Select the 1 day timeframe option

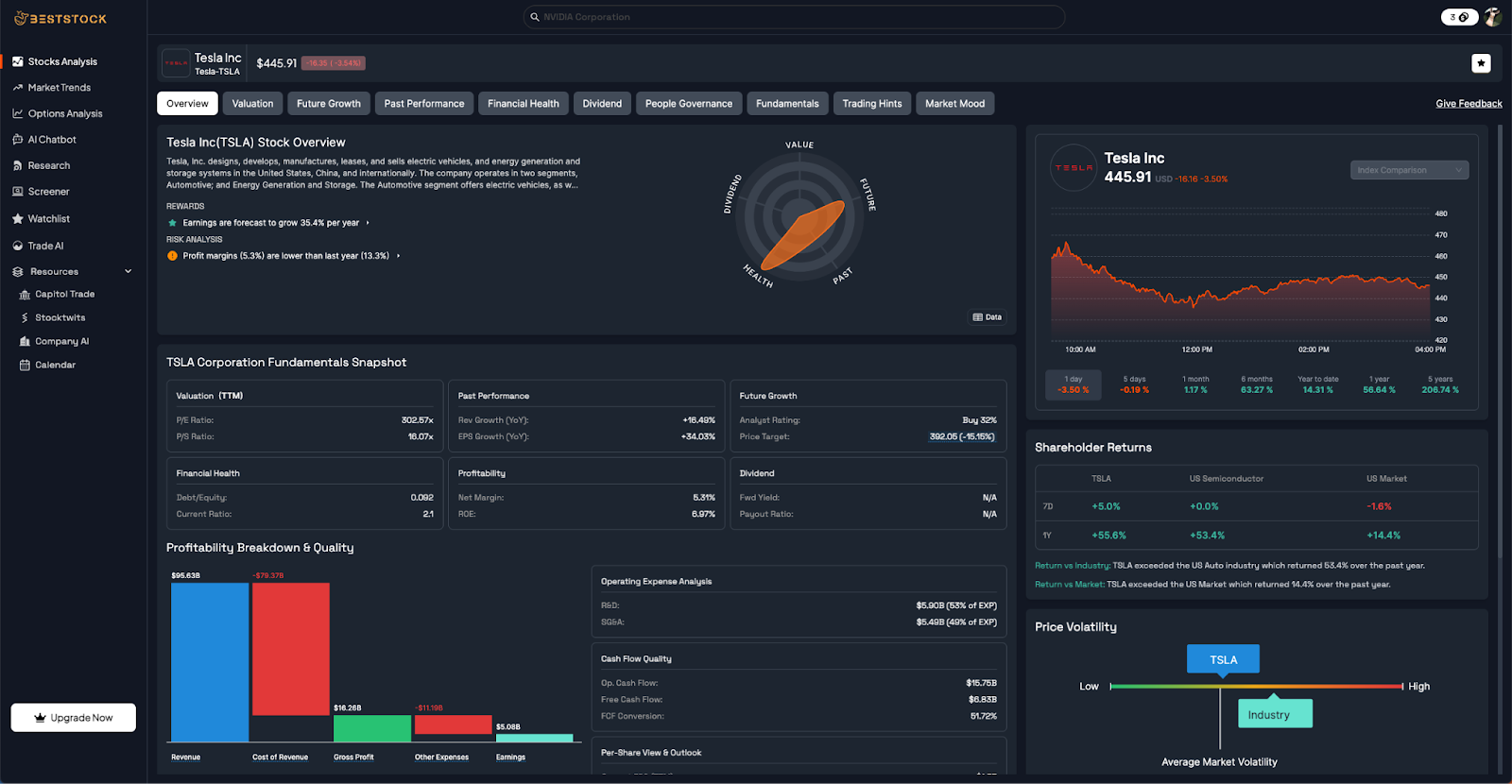[x=1073, y=384]
